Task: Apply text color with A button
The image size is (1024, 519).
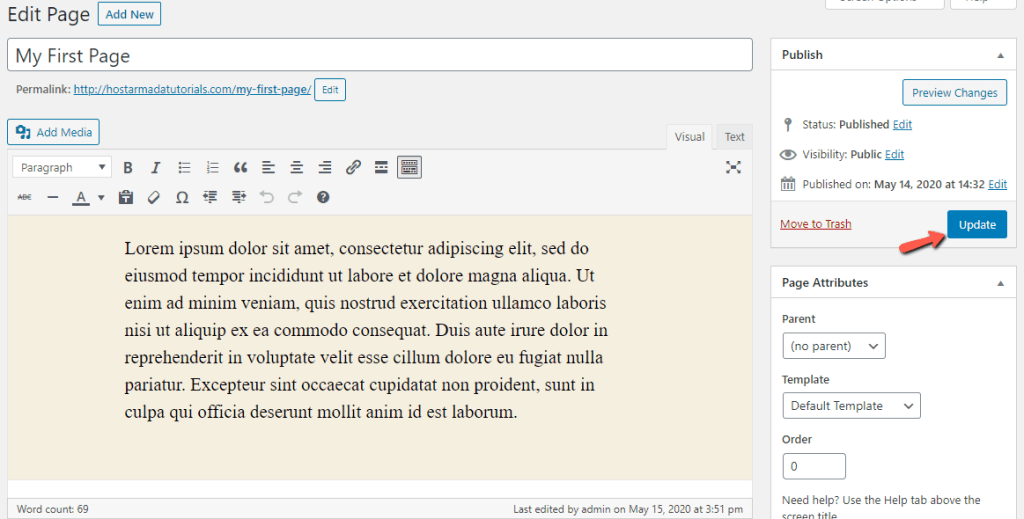Action: [80, 197]
